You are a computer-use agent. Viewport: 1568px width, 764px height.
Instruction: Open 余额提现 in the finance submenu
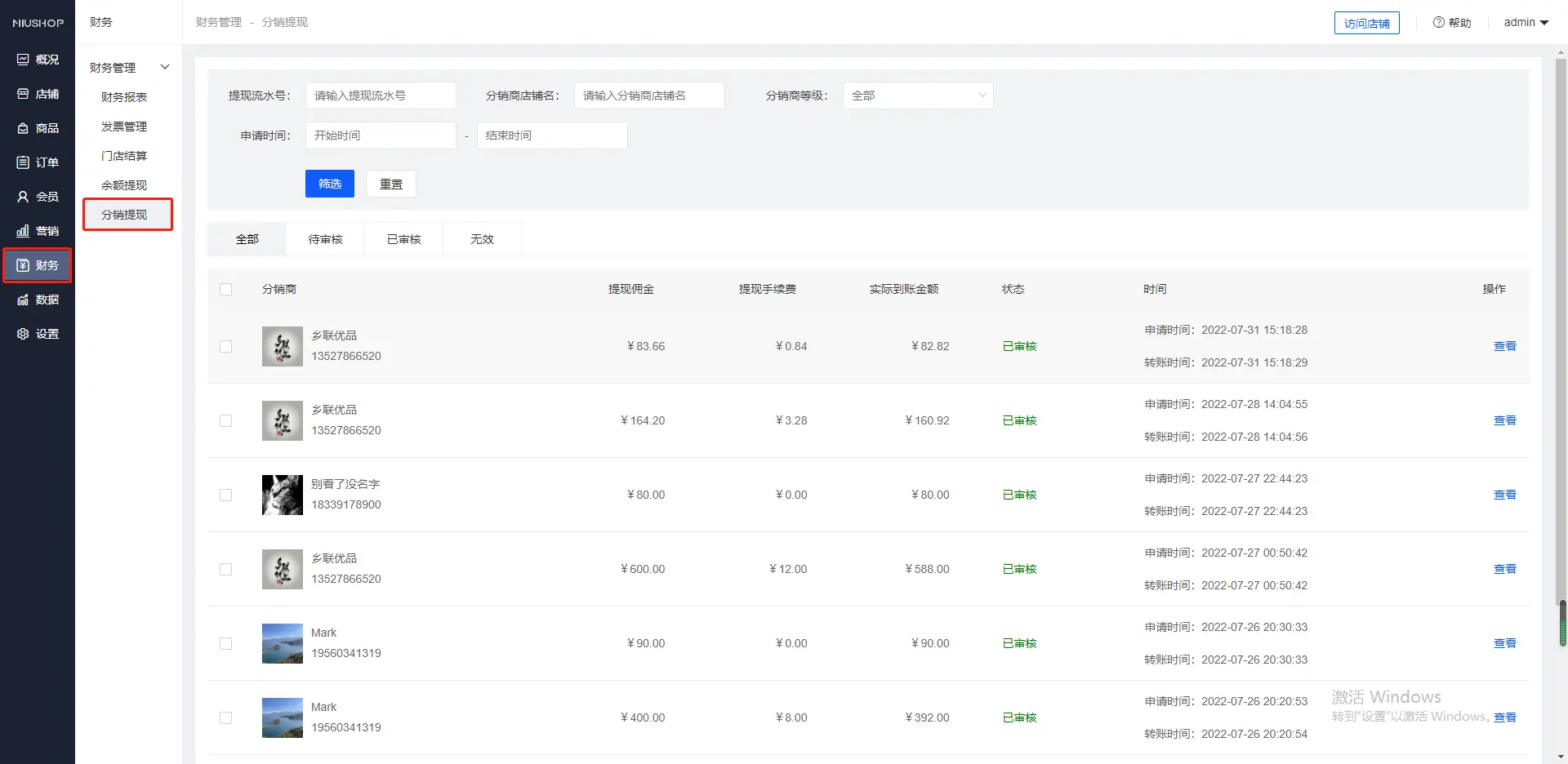124,185
